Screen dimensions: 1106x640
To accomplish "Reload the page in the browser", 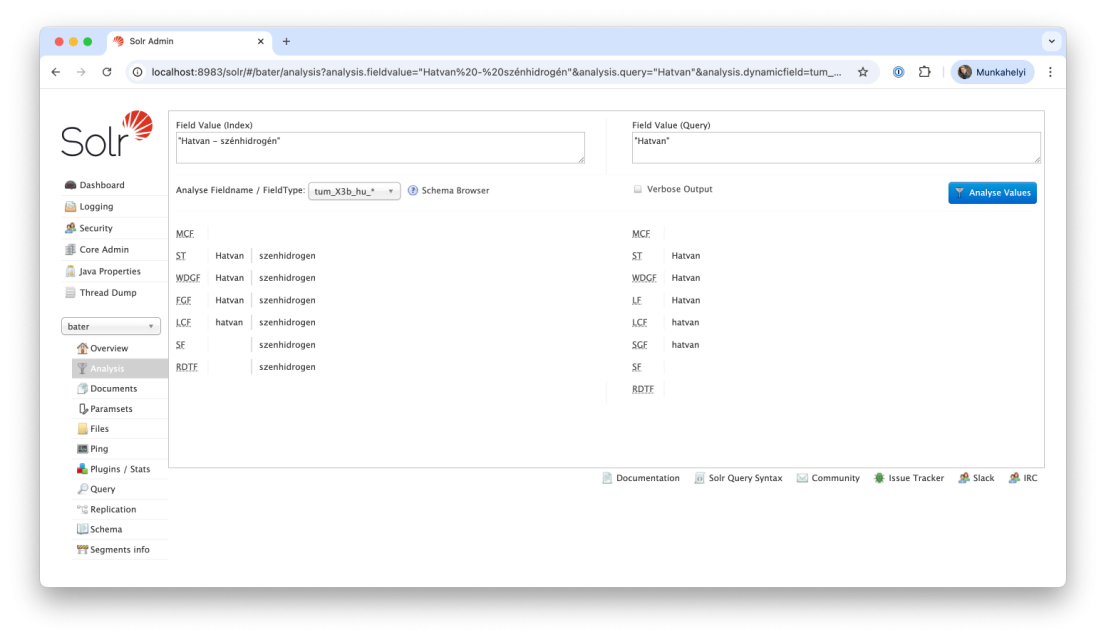I will [107, 72].
